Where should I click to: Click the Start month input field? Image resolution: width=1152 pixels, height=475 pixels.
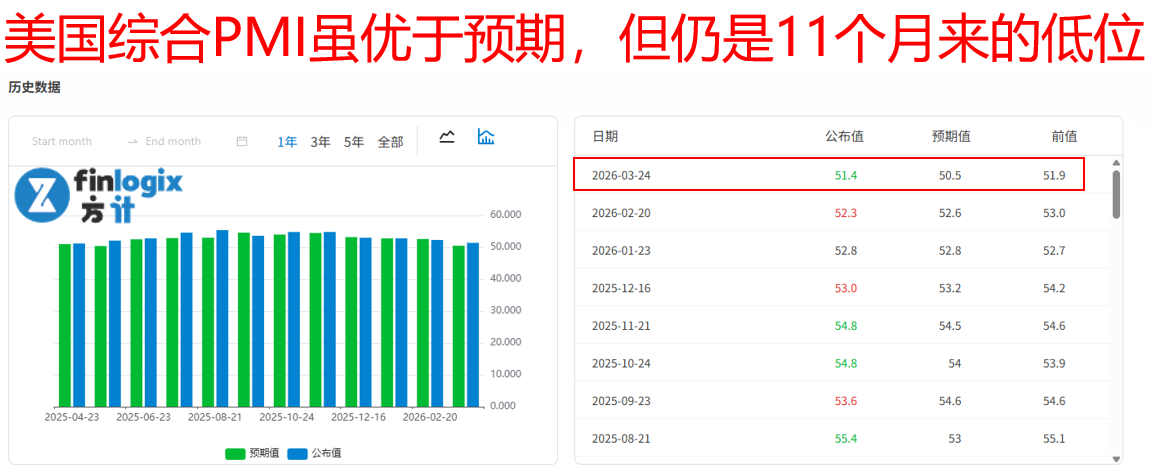pyautogui.click(x=62, y=142)
